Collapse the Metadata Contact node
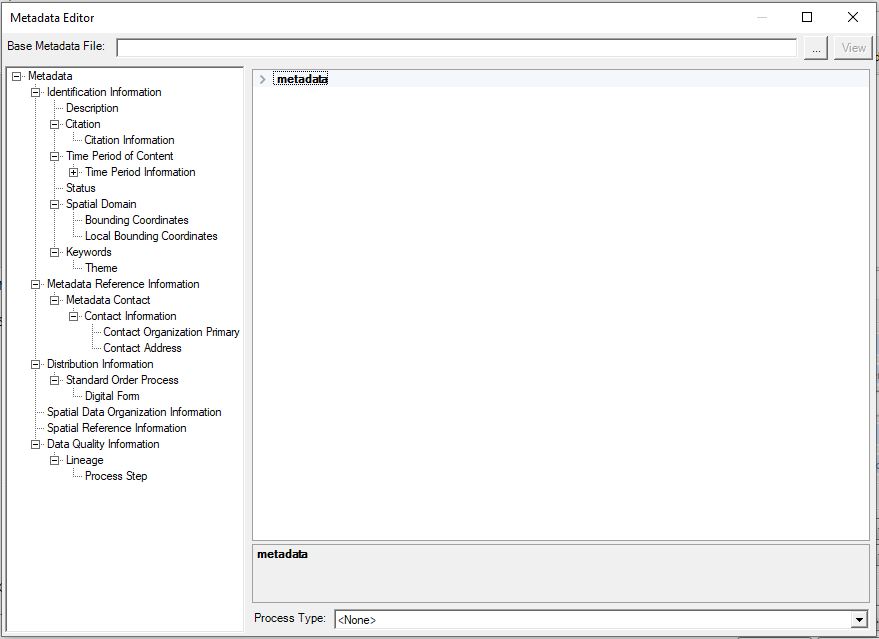This screenshot has width=879, height=639. tap(55, 300)
